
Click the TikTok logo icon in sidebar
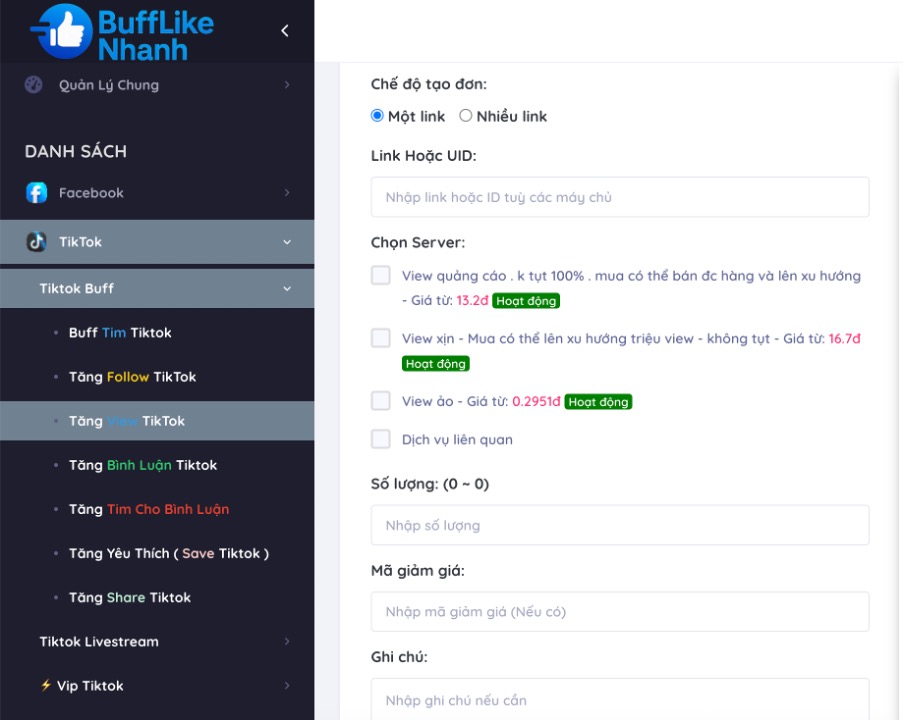coord(37,242)
